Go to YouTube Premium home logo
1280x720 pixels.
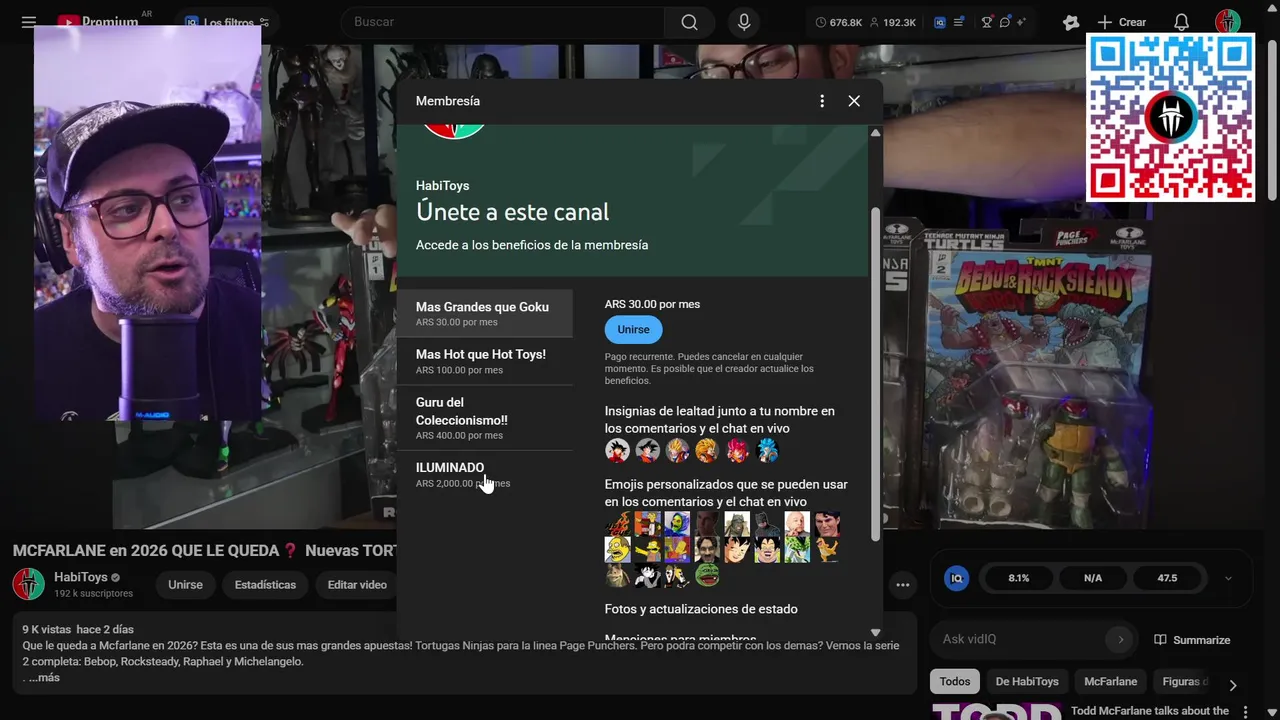click(x=98, y=22)
